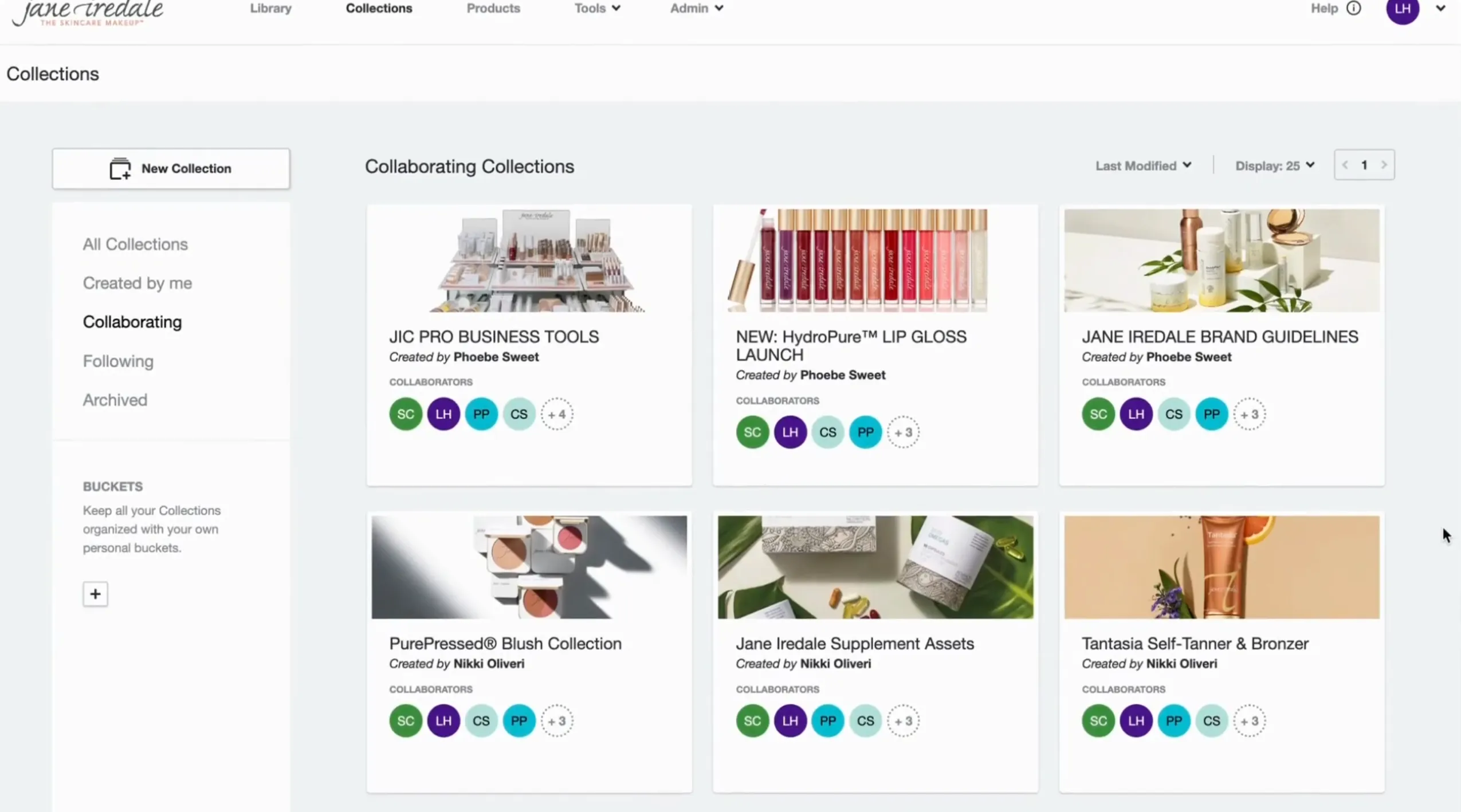Expand the Tools menu
Viewport: 1461px width, 812px height.
[x=598, y=8]
